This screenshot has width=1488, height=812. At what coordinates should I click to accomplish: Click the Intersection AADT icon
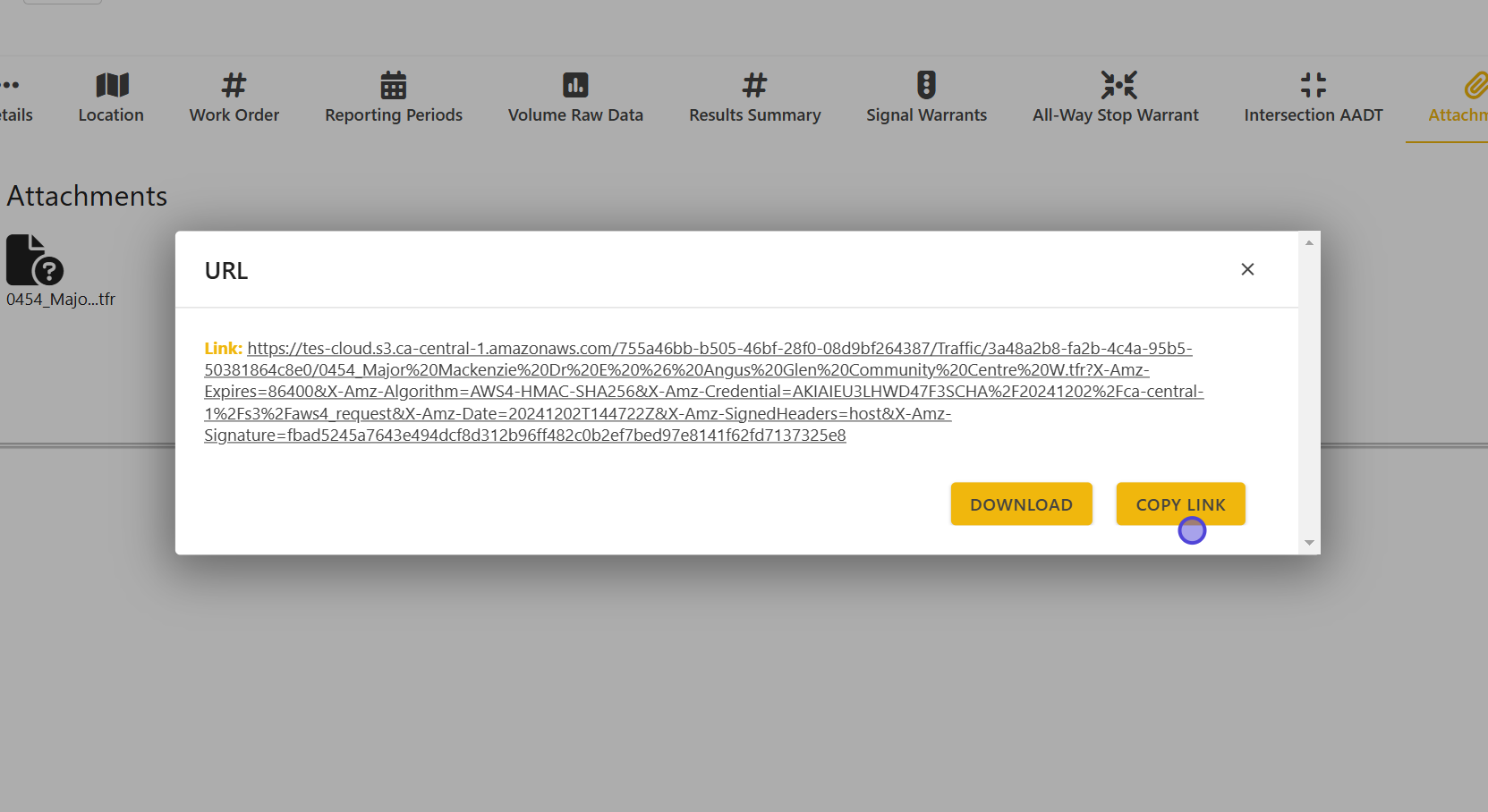(x=1313, y=85)
